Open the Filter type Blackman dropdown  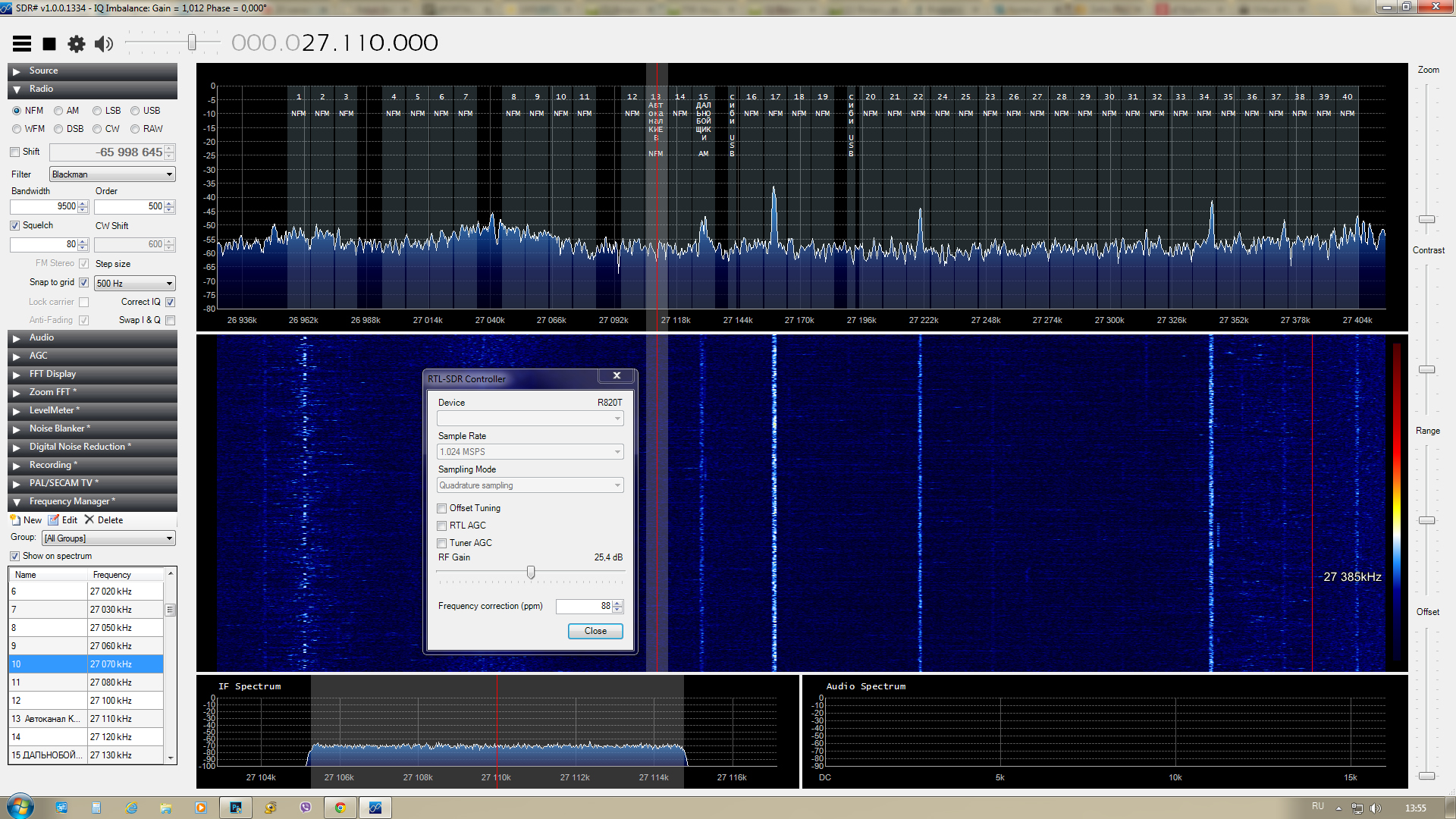pyautogui.click(x=112, y=174)
